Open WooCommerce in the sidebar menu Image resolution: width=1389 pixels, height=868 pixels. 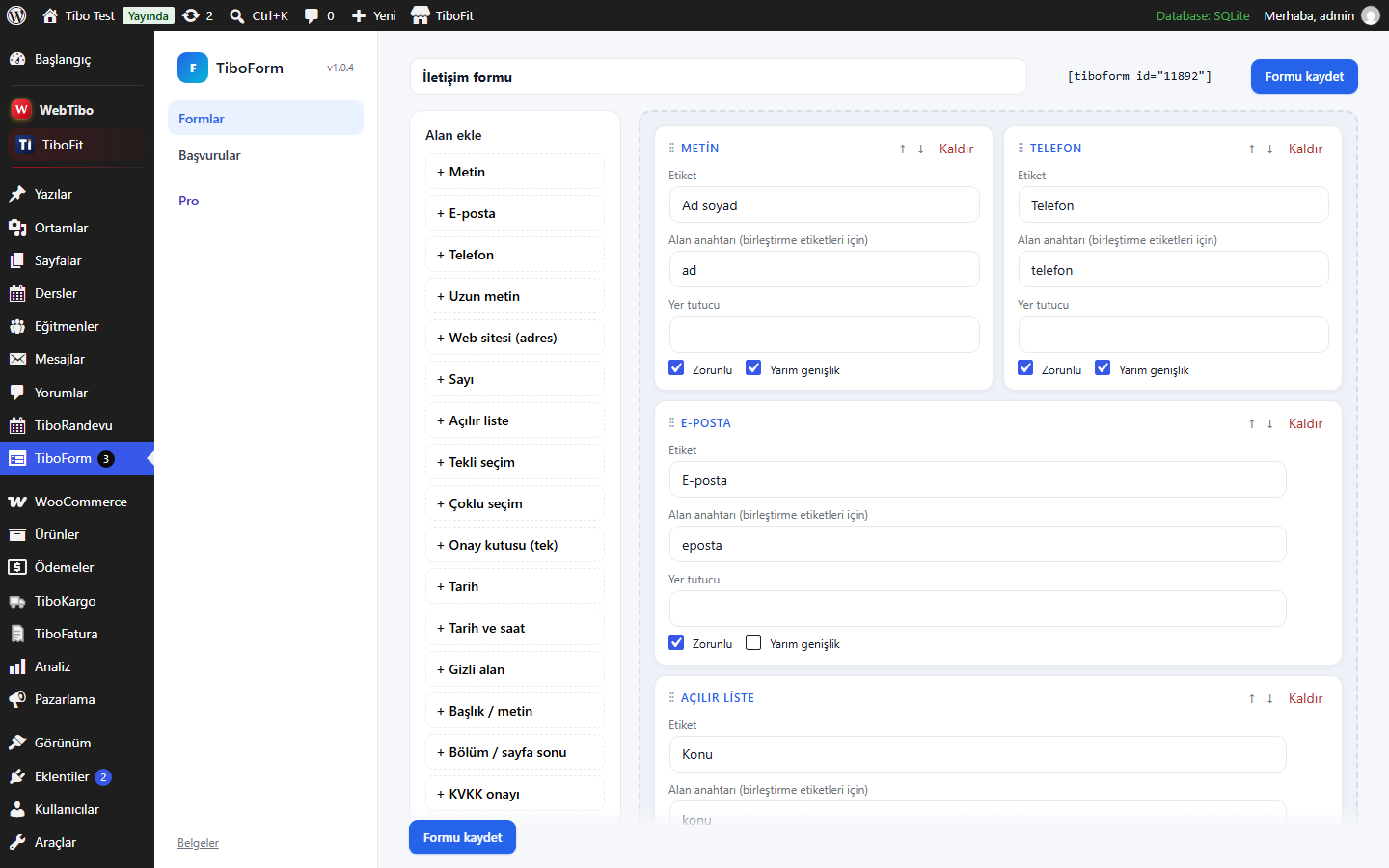[77, 502]
